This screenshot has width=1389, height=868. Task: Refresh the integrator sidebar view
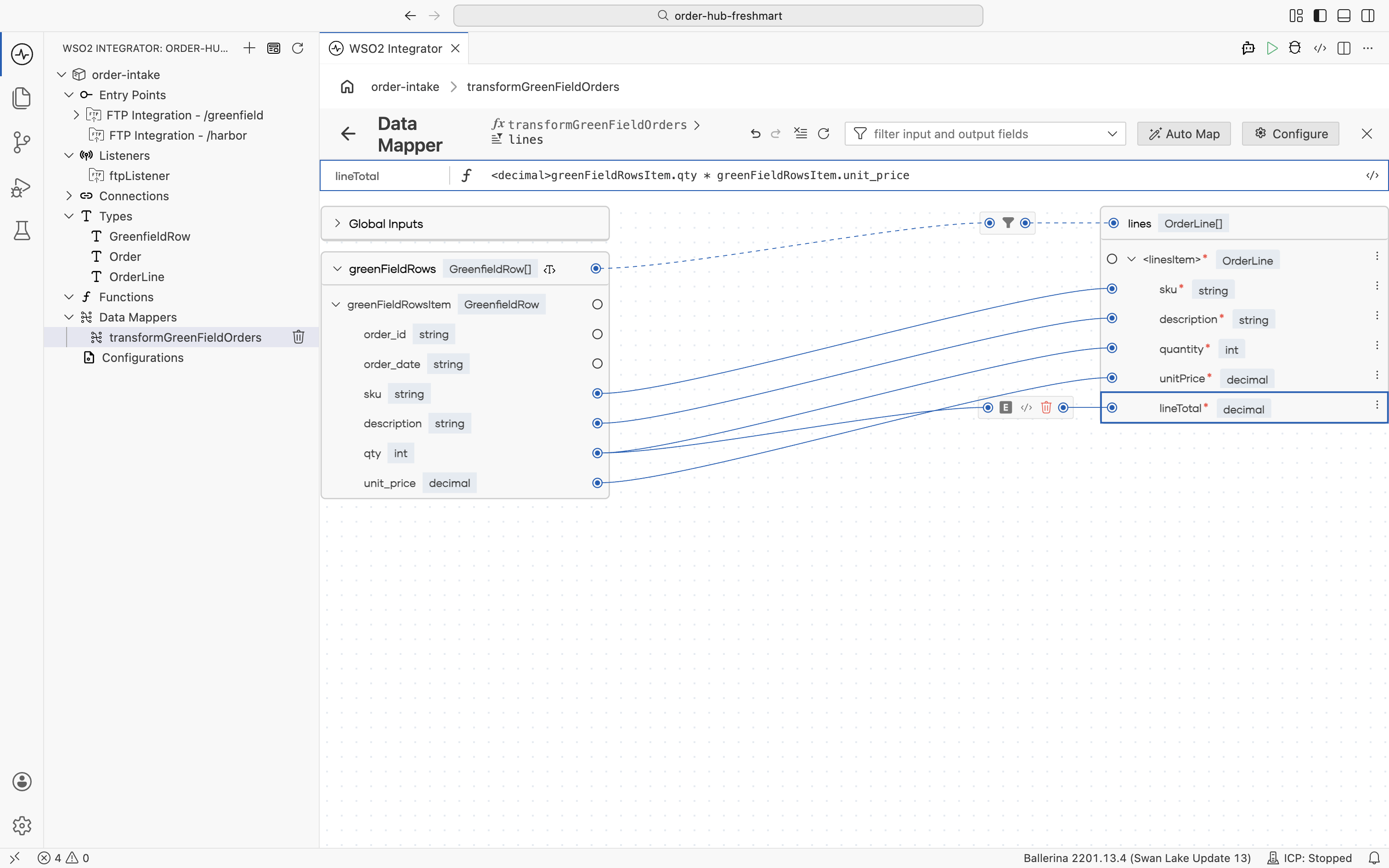(x=297, y=48)
